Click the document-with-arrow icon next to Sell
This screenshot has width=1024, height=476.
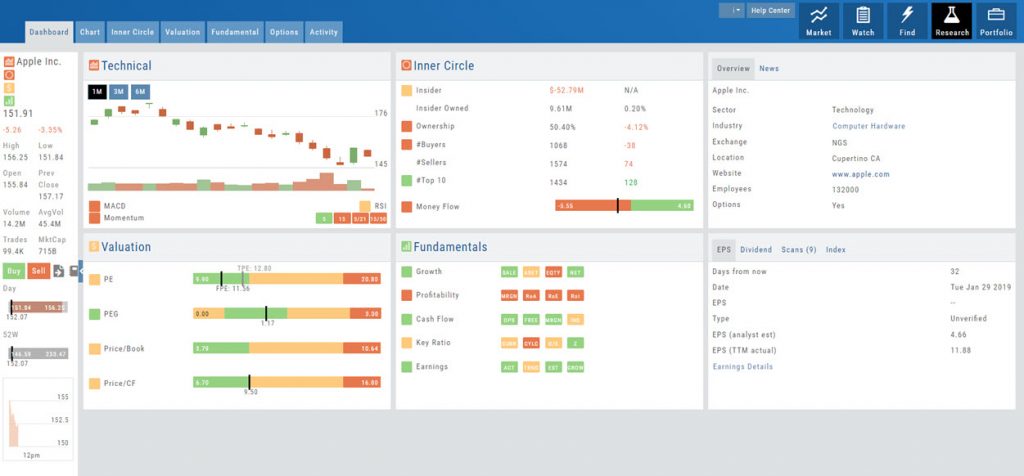coord(59,271)
